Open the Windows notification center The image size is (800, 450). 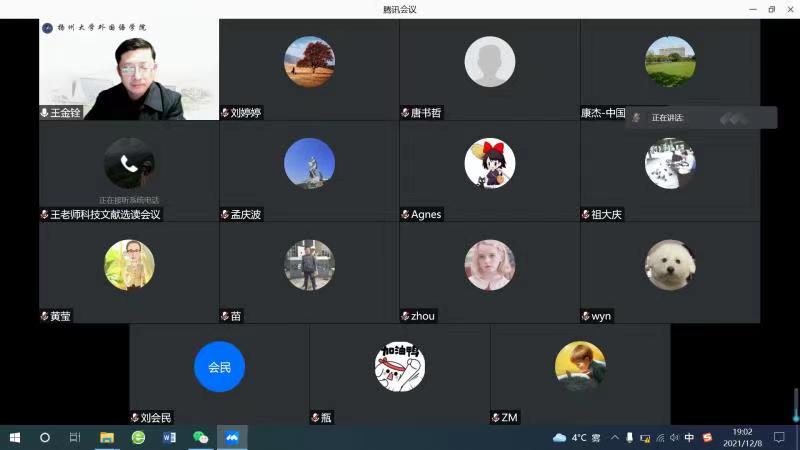click(x=779, y=437)
